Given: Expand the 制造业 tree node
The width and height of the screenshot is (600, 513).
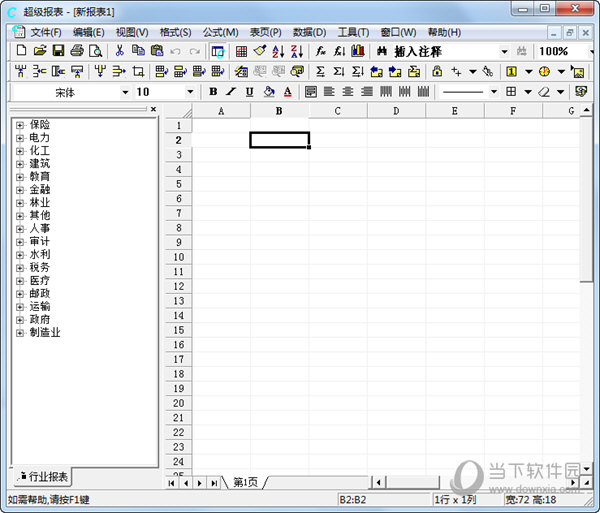Looking at the screenshot, I should click(20, 333).
